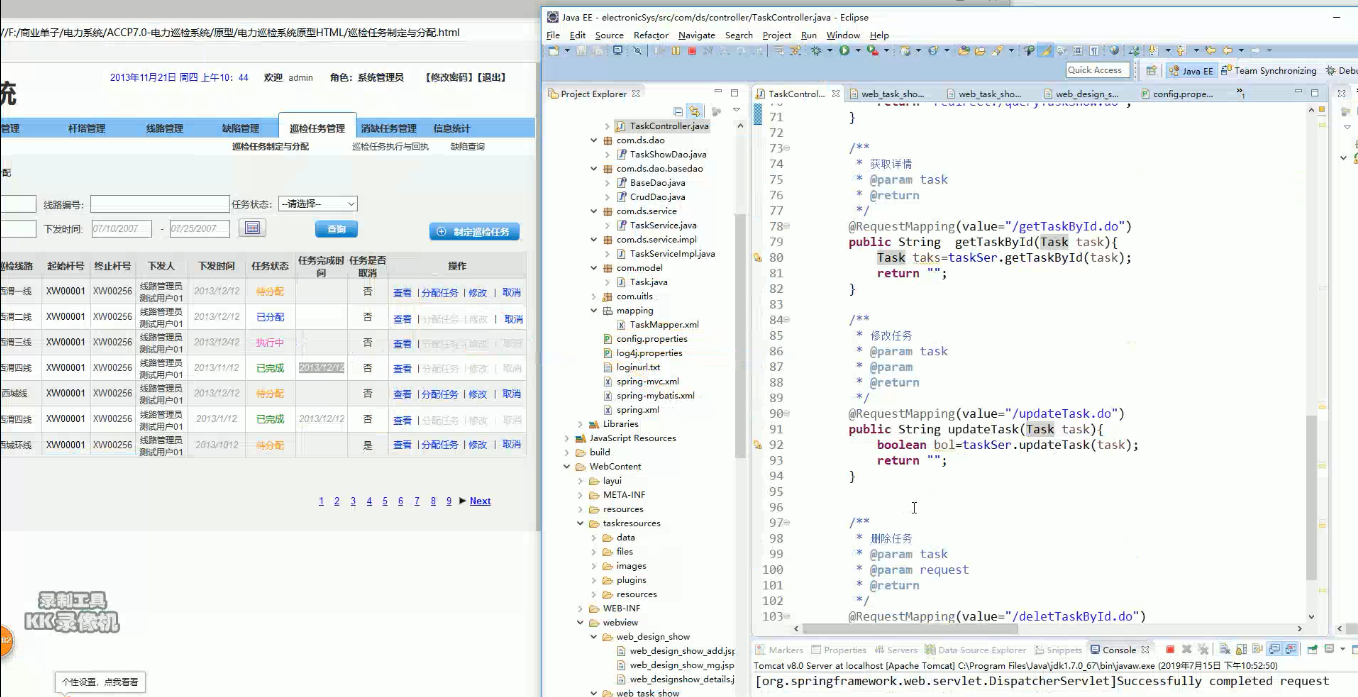
Task: Minimize the Project Explorer view
Action: (718, 93)
